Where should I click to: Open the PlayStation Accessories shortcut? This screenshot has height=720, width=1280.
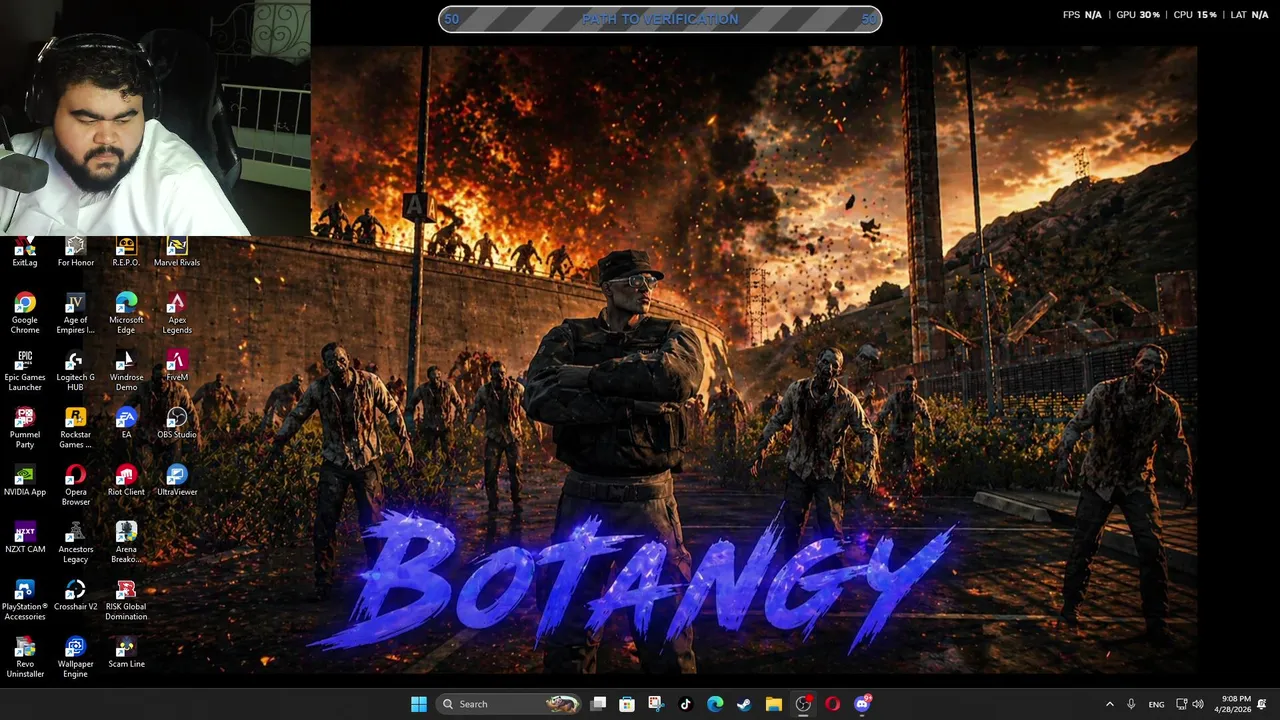click(x=25, y=600)
